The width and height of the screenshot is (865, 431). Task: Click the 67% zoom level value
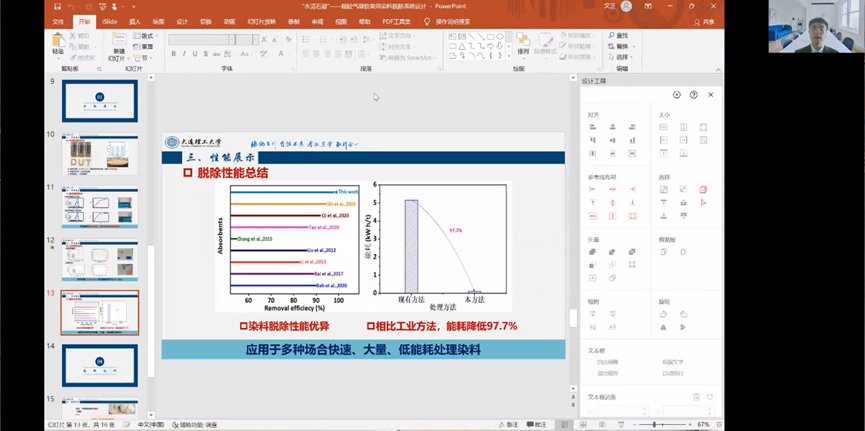(x=703, y=425)
